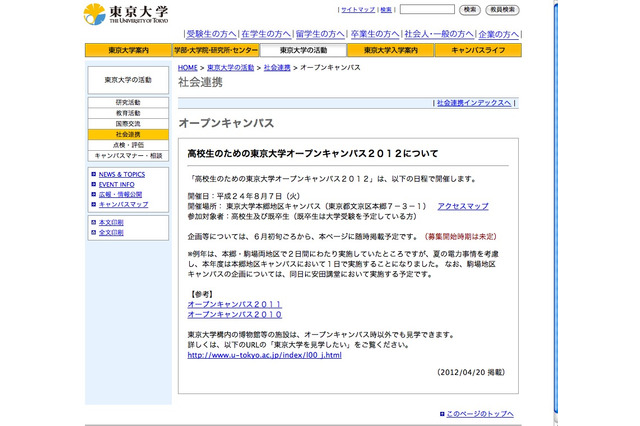Select the 学部・大学院・研究所・センター tab
The image size is (640, 426).
point(216,50)
